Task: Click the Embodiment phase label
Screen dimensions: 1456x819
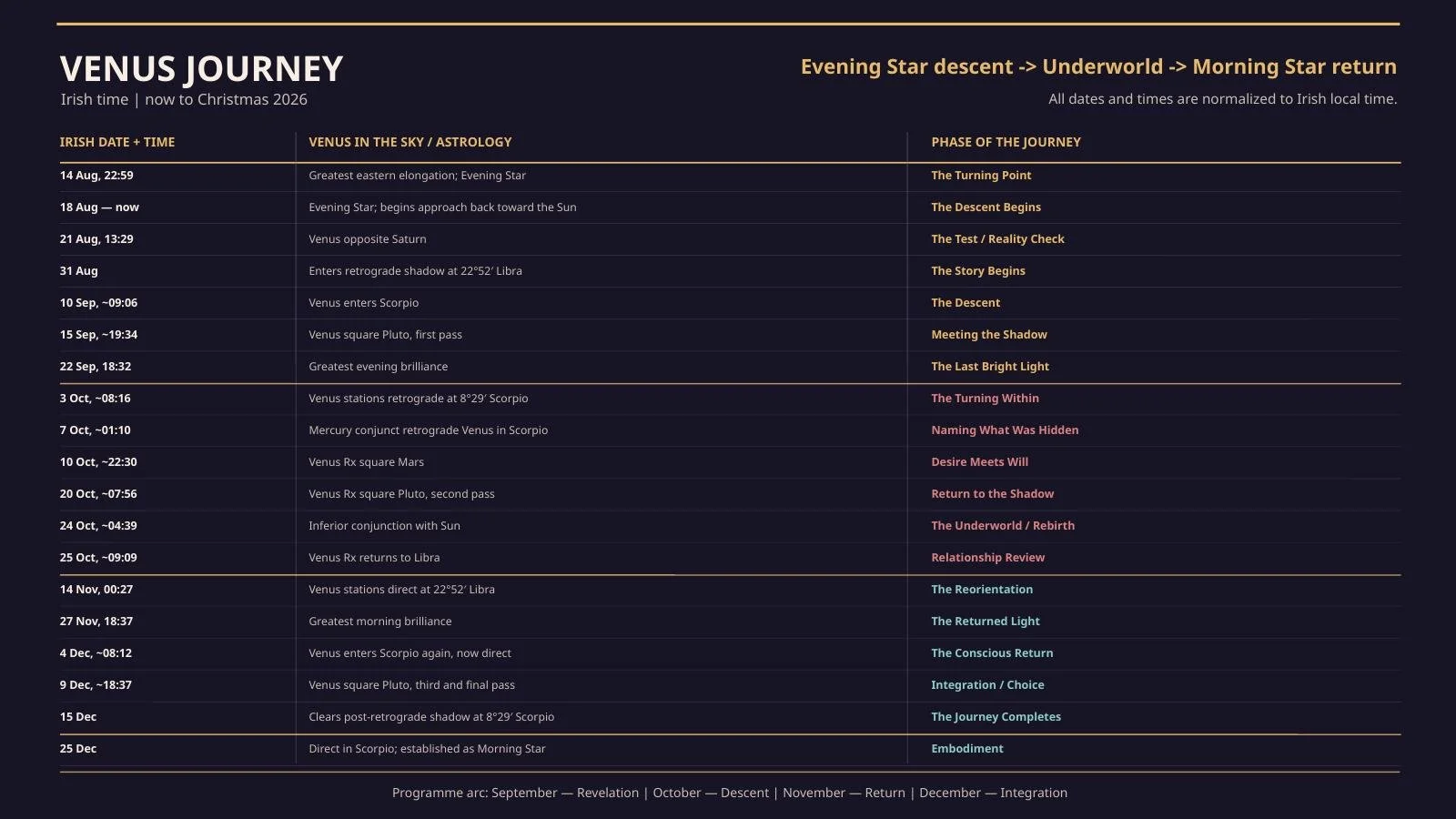Action: (967, 749)
